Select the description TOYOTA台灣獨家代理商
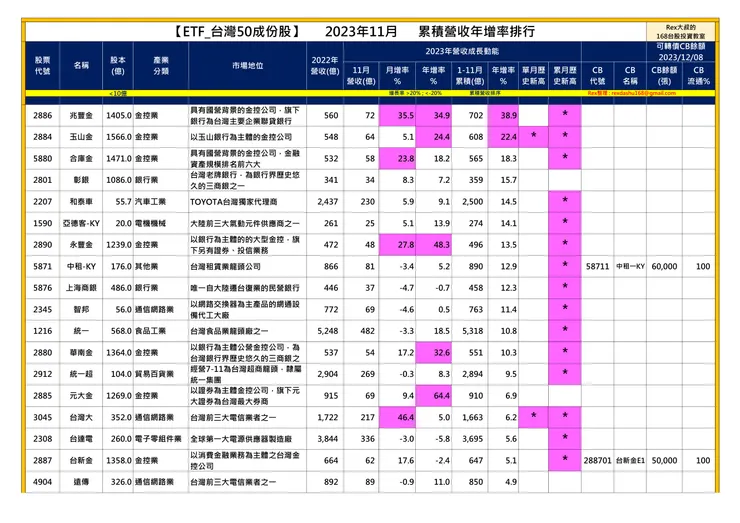 pyautogui.click(x=234, y=202)
